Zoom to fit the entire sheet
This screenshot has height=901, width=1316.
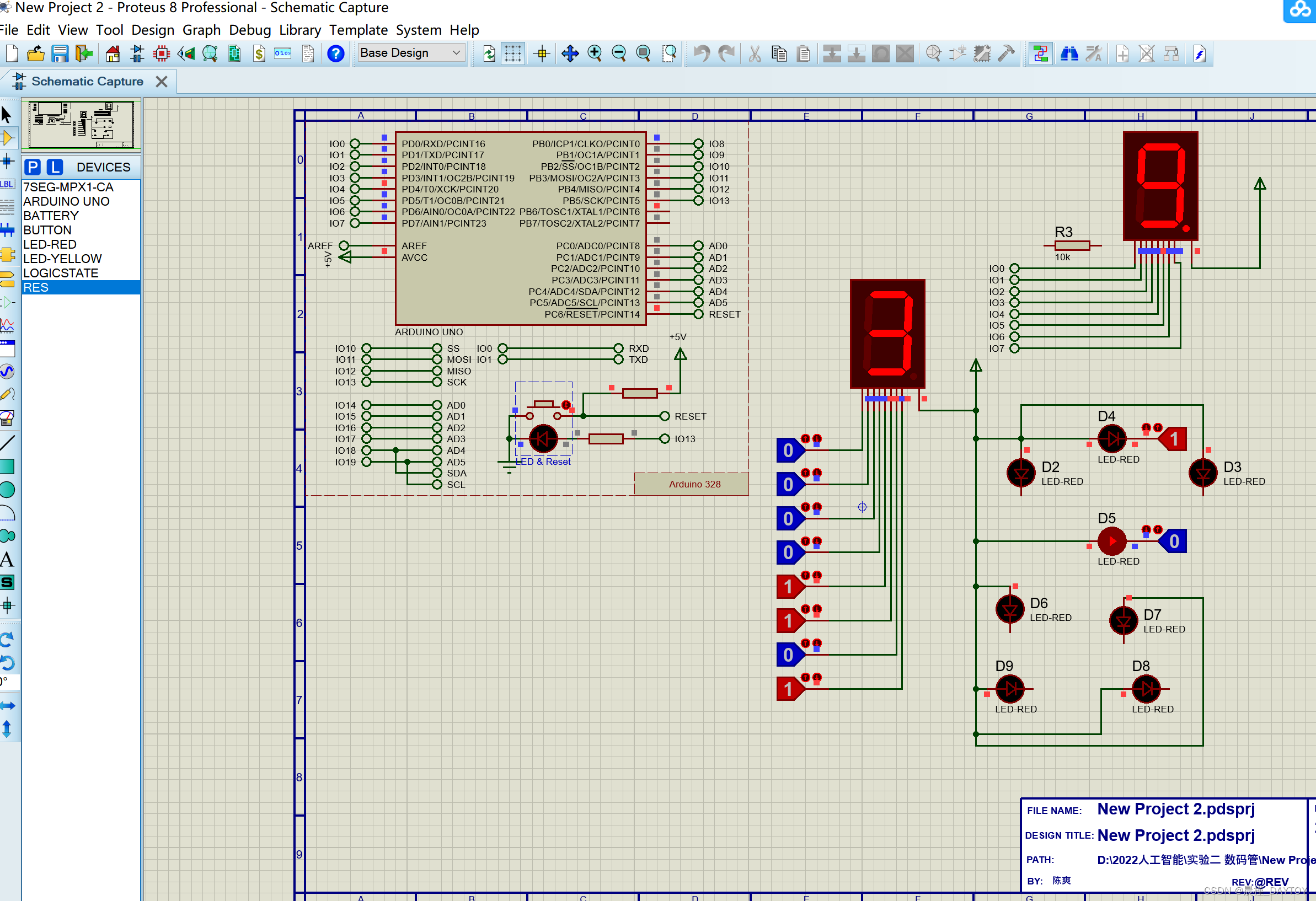point(643,54)
